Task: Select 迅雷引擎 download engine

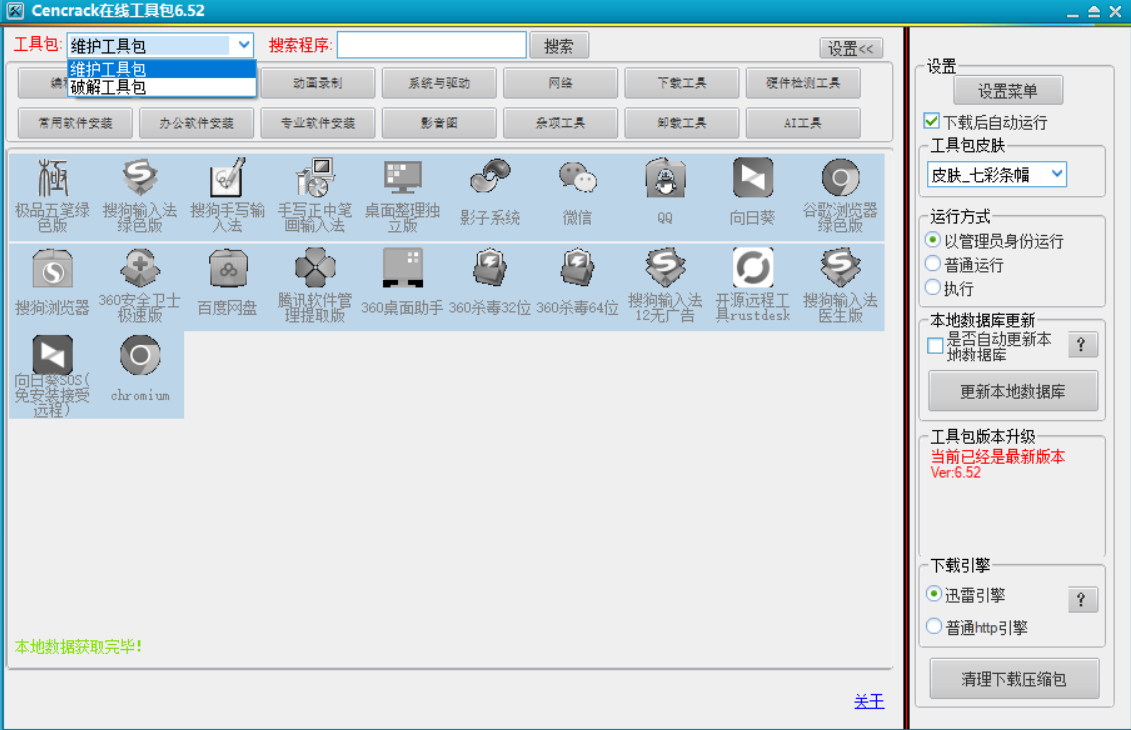Action: point(934,594)
